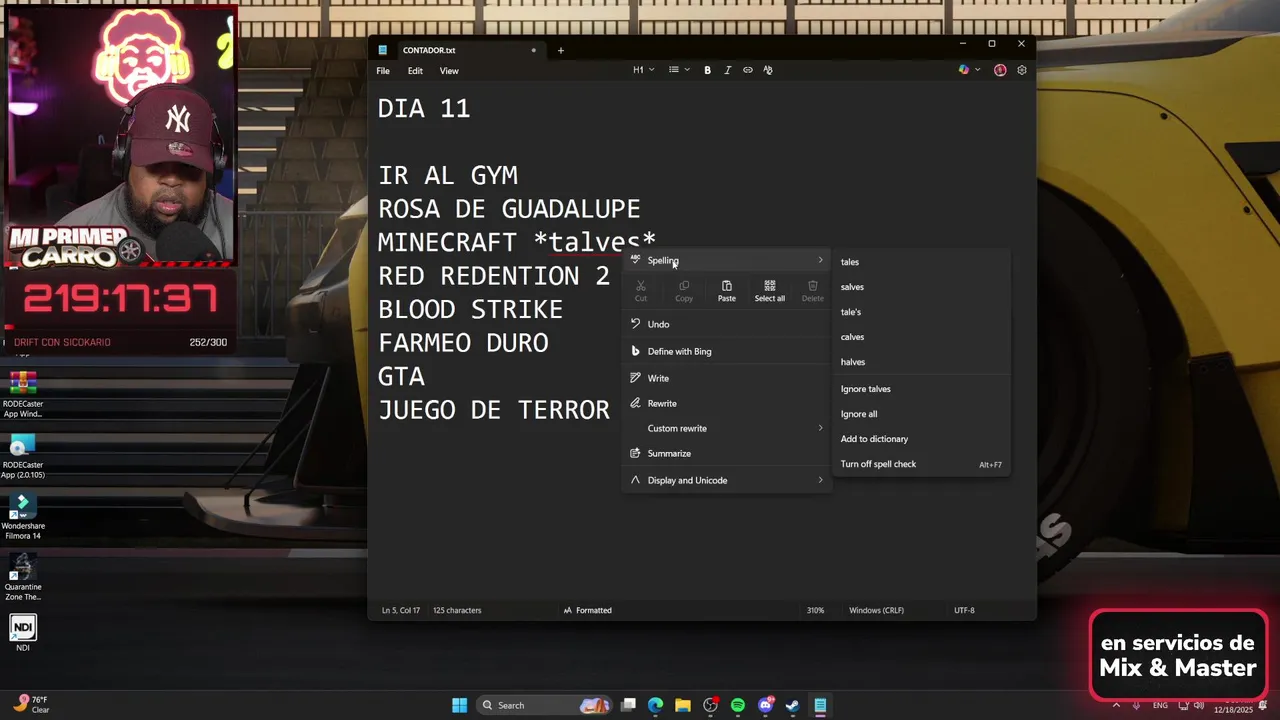
Task: Click the Formatted status bar indicator
Action: point(587,610)
